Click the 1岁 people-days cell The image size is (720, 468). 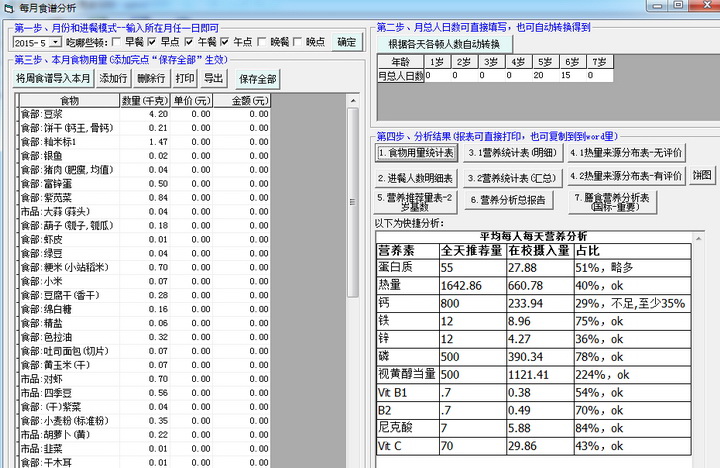437,75
